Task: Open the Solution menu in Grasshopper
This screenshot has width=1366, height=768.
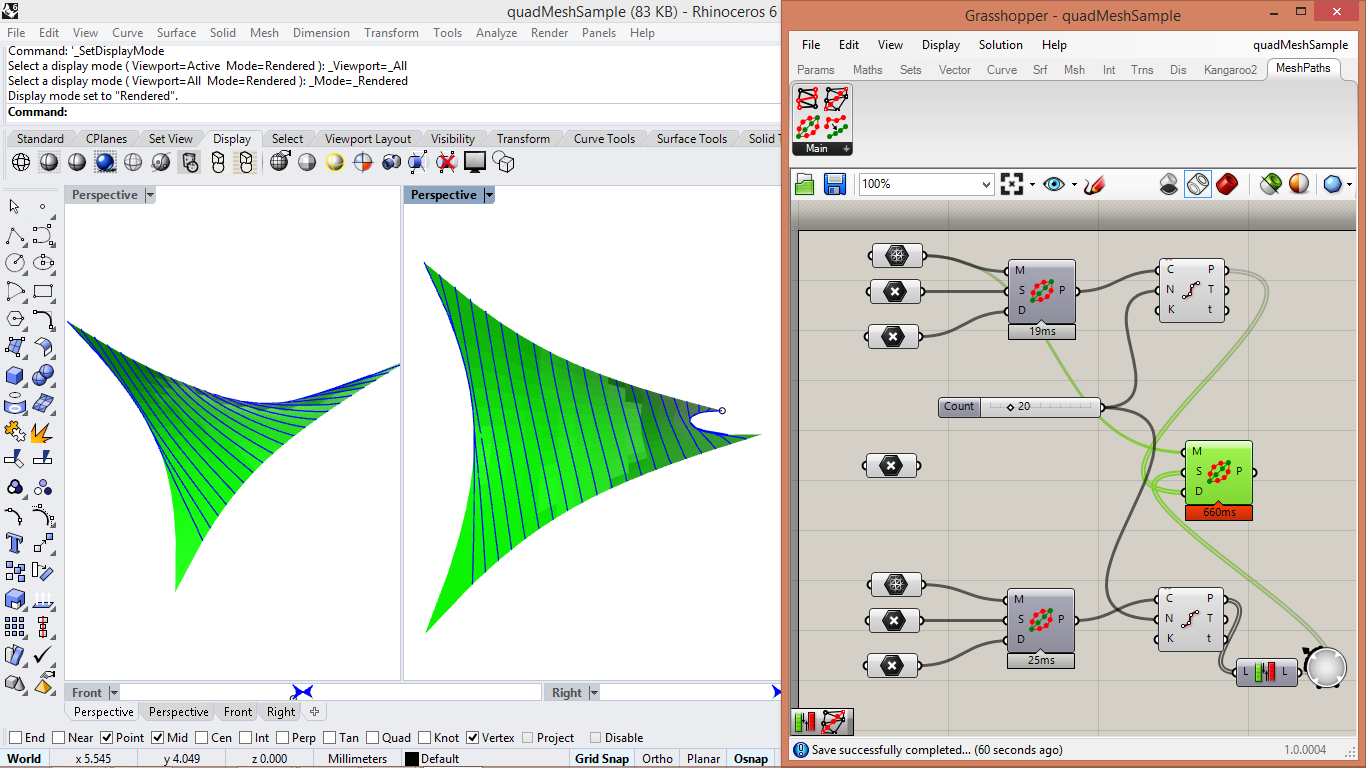Action: tap(1001, 45)
